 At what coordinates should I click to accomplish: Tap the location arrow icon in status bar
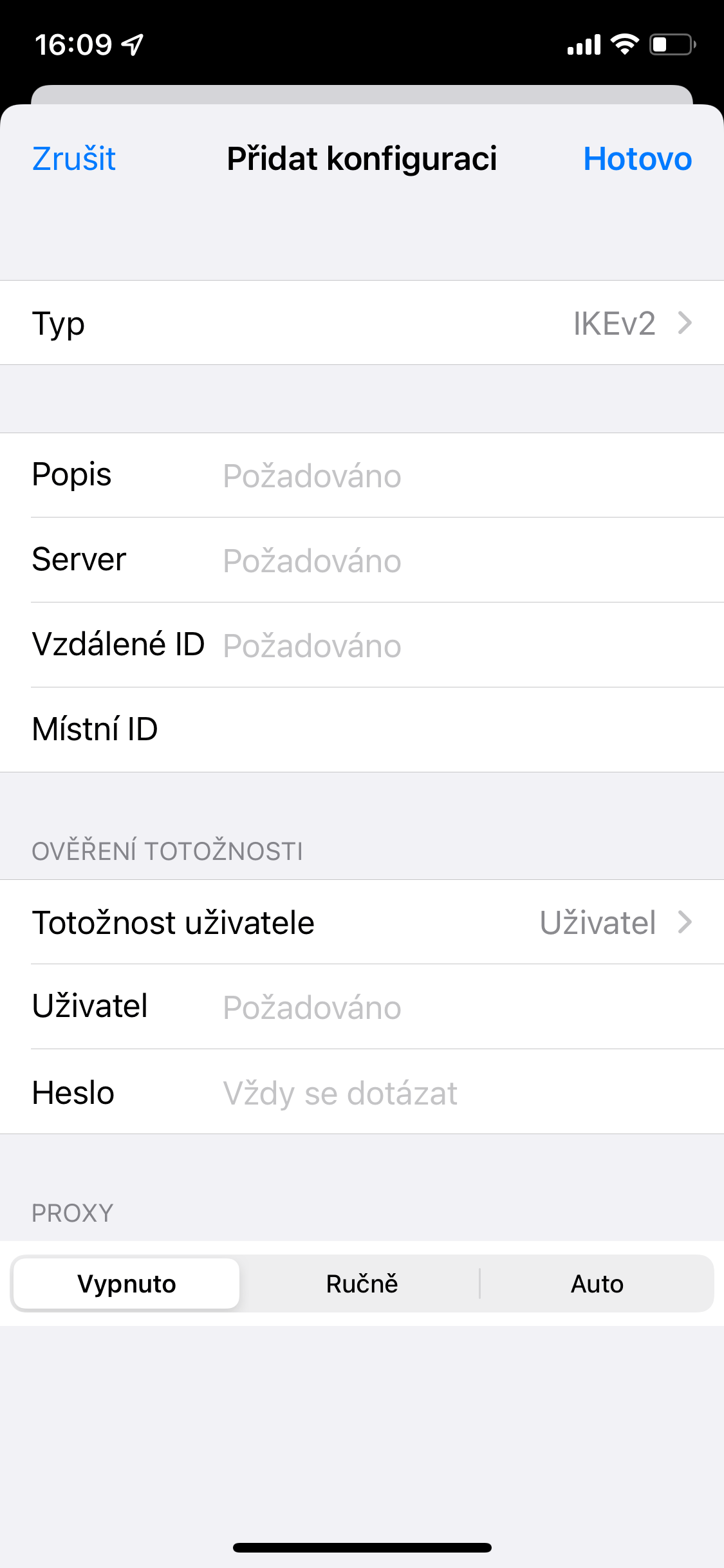(133, 45)
